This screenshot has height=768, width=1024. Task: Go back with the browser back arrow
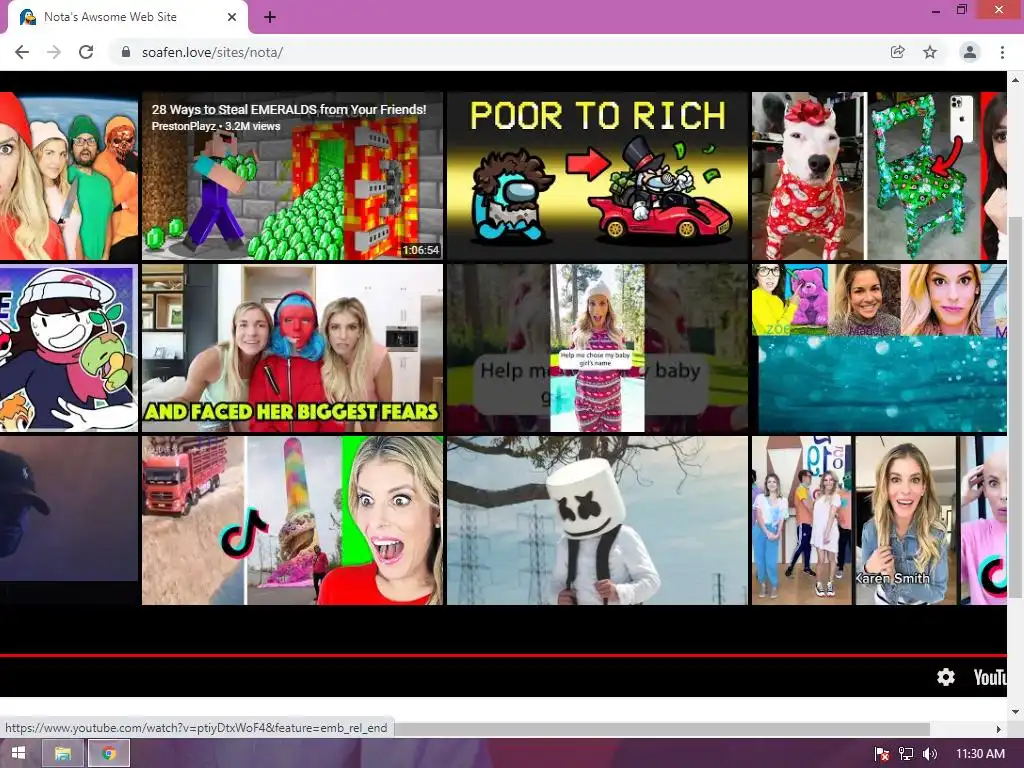point(22,52)
